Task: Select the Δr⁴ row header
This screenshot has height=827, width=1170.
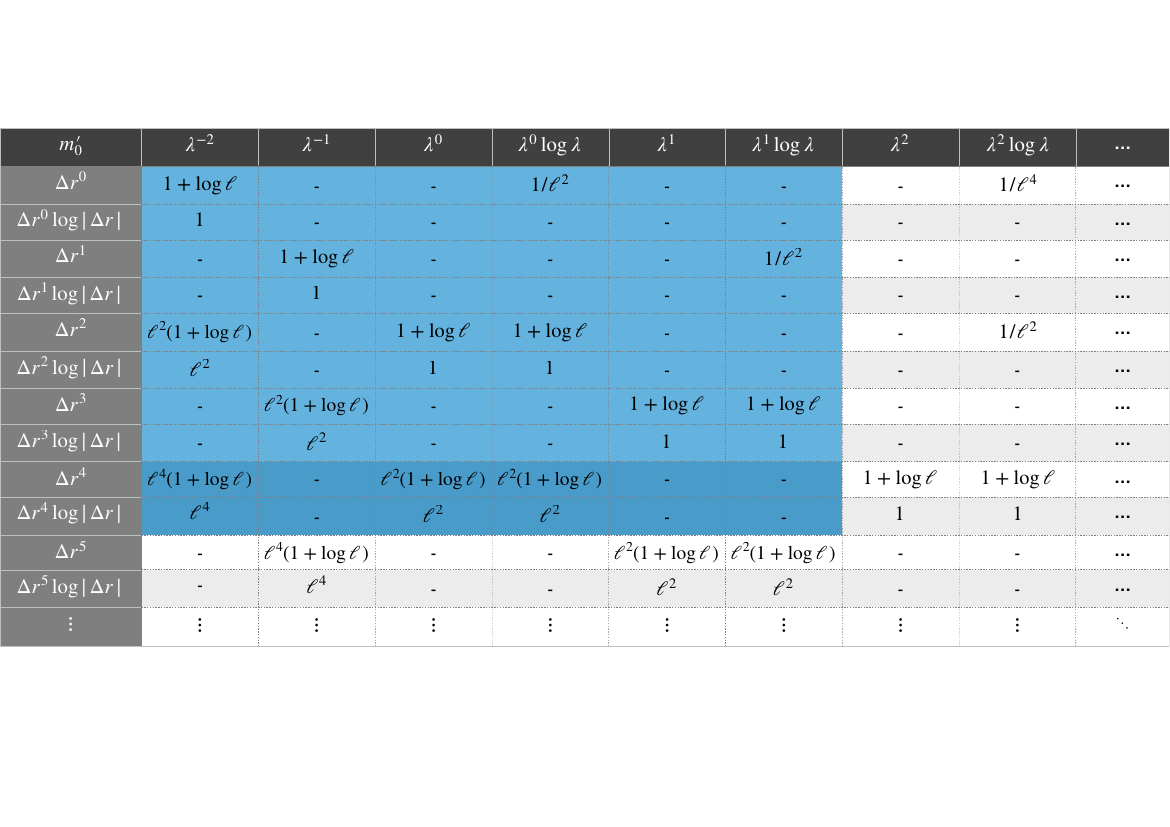Action: (x=71, y=479)
